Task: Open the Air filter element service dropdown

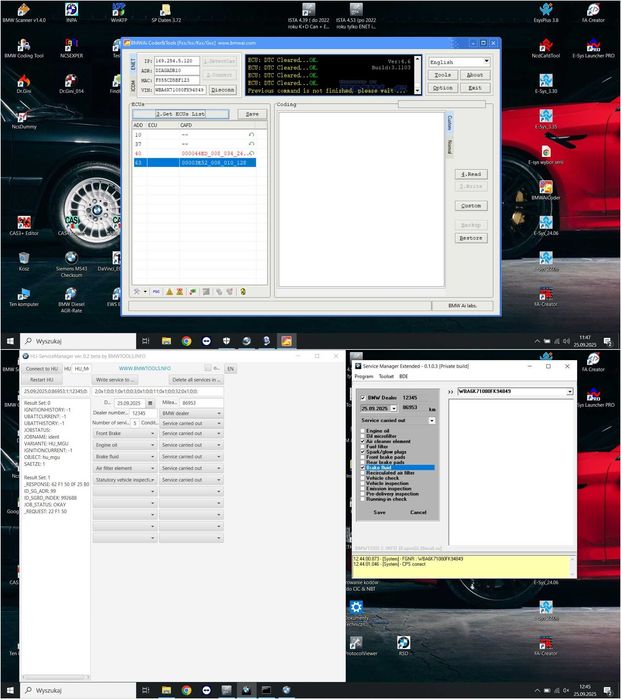Action: (124, 468)
